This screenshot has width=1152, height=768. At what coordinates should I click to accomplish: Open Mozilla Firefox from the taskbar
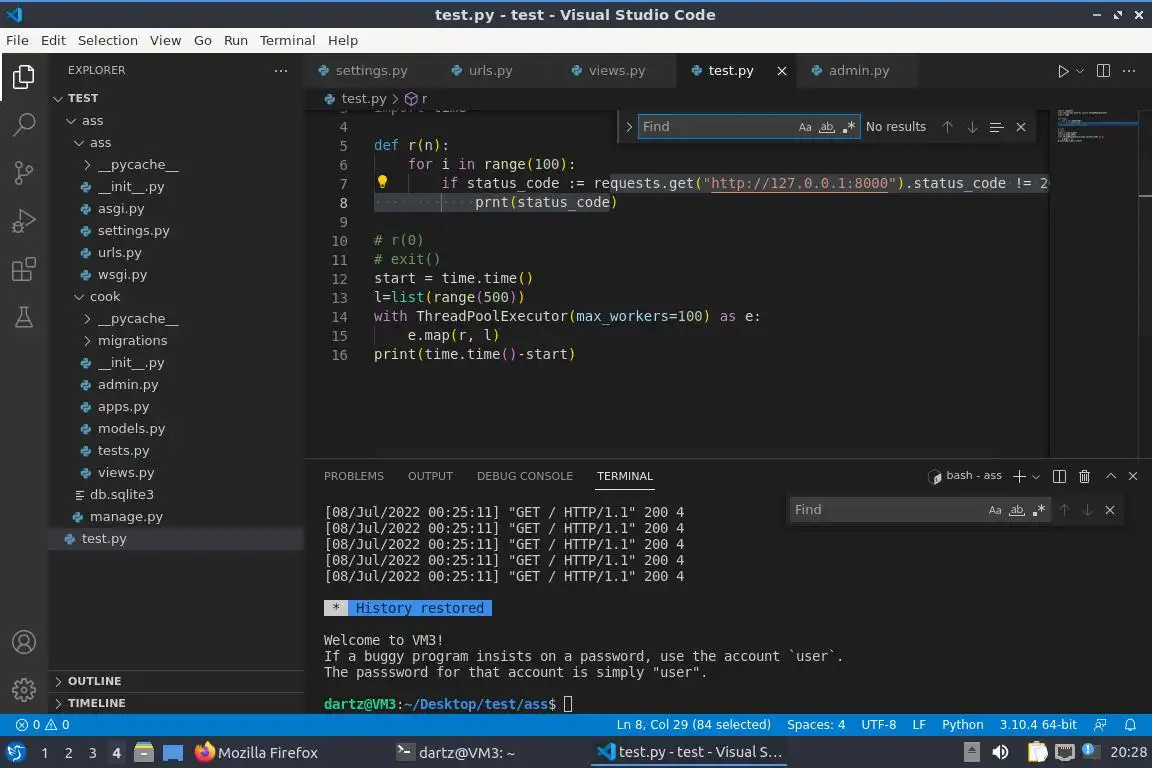256,753
